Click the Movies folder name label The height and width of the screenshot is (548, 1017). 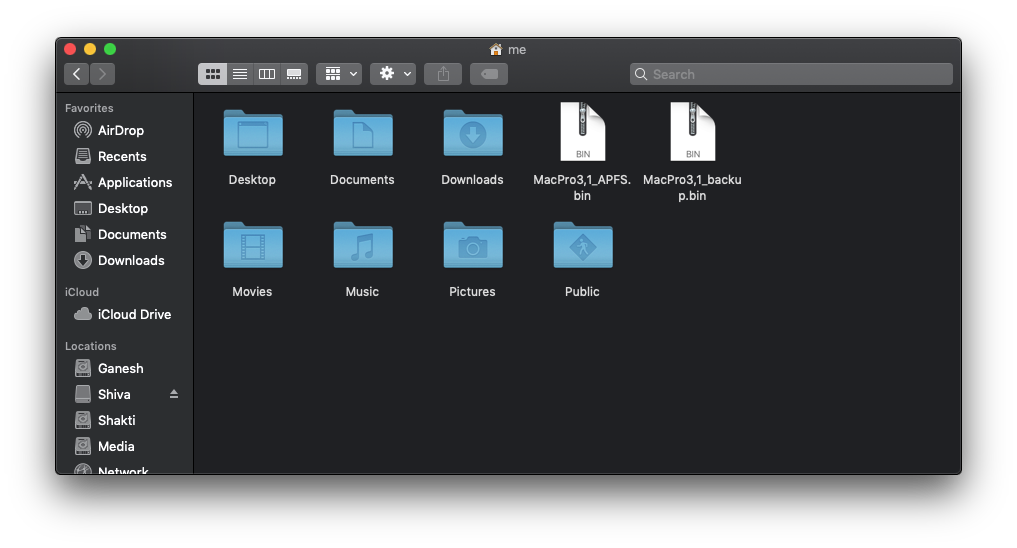point(252,292)
